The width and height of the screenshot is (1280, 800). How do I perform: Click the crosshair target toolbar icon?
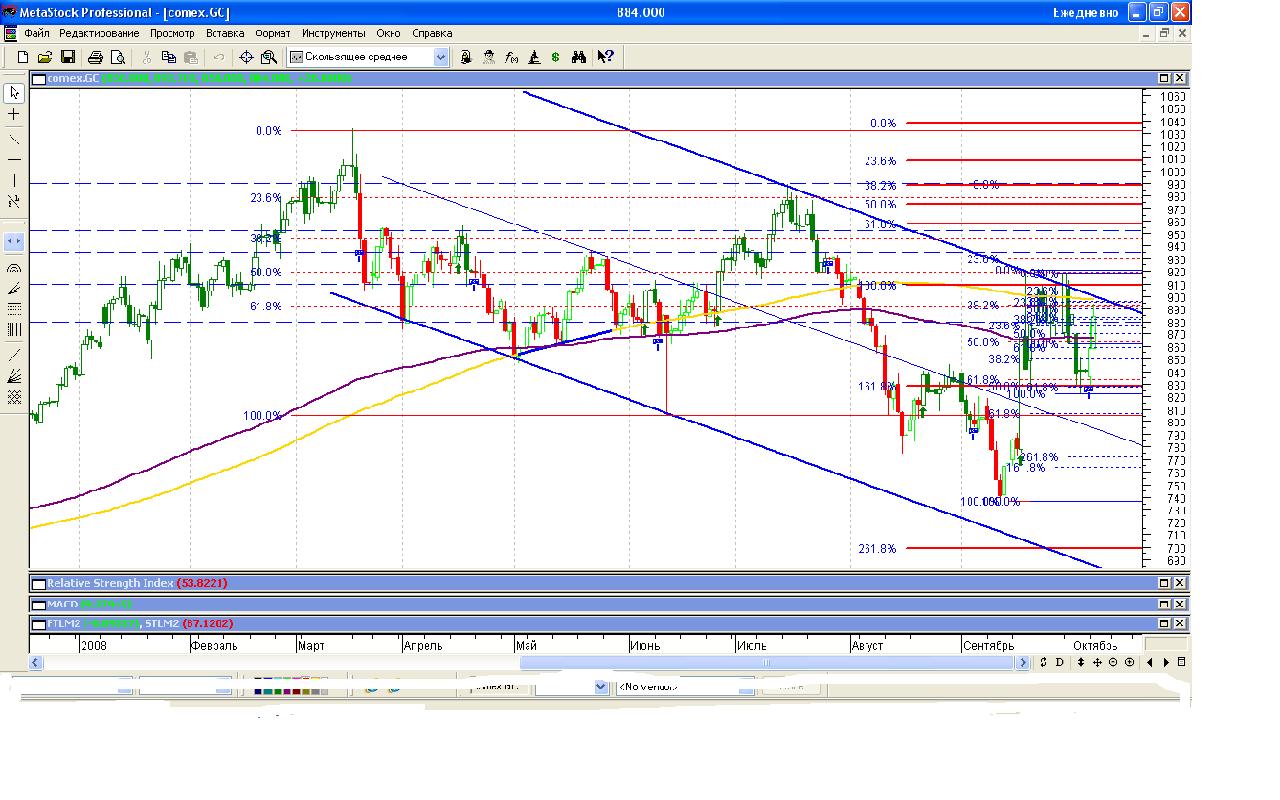pos(246,57)
